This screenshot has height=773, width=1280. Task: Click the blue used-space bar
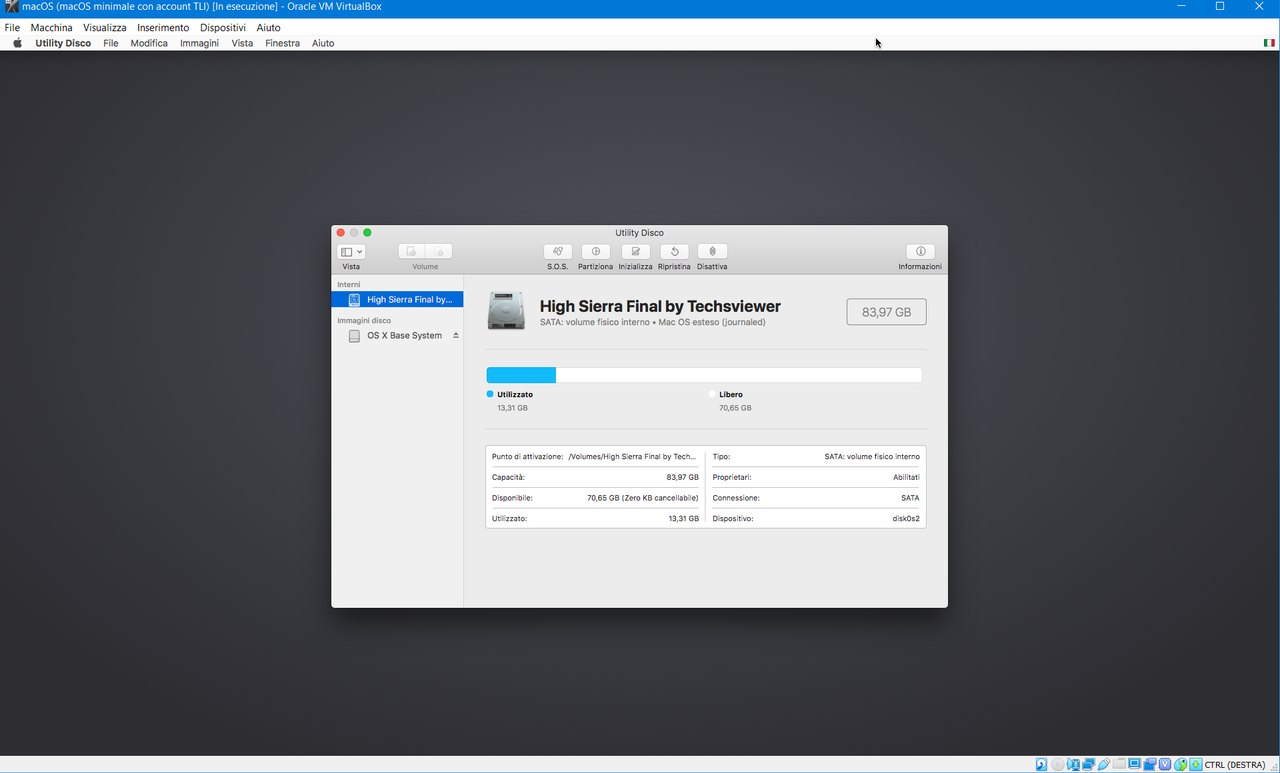tap(521, 375)
